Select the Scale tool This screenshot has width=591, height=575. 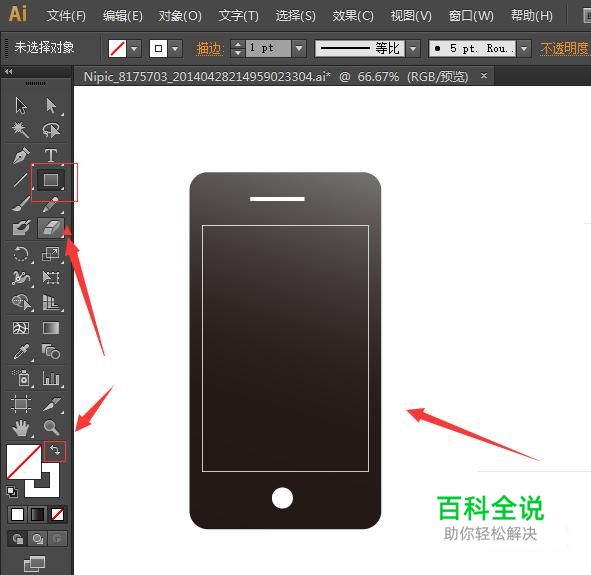click(51, 254)
